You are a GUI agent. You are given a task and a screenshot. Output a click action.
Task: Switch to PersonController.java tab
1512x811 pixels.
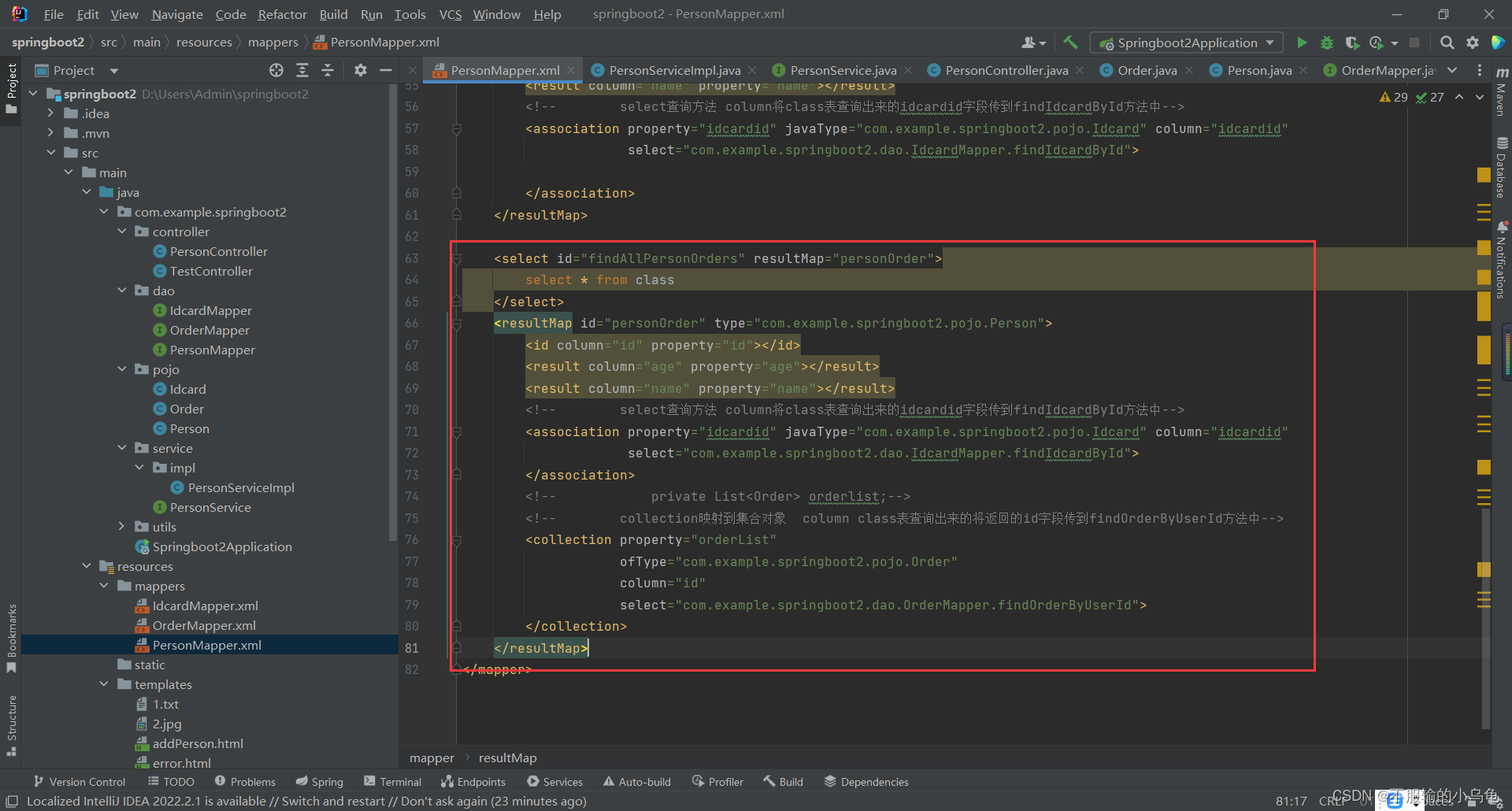click(x=1006, y=70)
